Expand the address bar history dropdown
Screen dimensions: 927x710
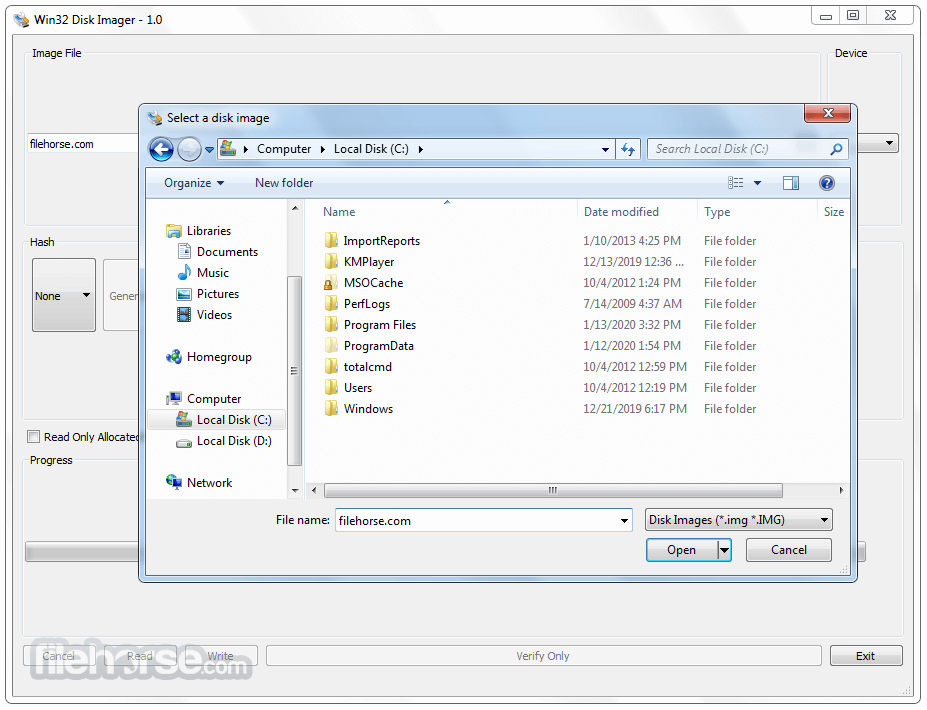tap(605, 150)
